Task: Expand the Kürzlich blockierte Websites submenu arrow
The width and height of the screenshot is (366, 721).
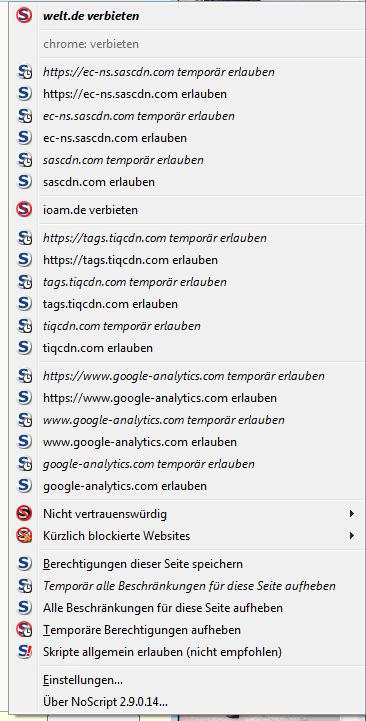Action: pyautogui.click(x=352, y=536)
